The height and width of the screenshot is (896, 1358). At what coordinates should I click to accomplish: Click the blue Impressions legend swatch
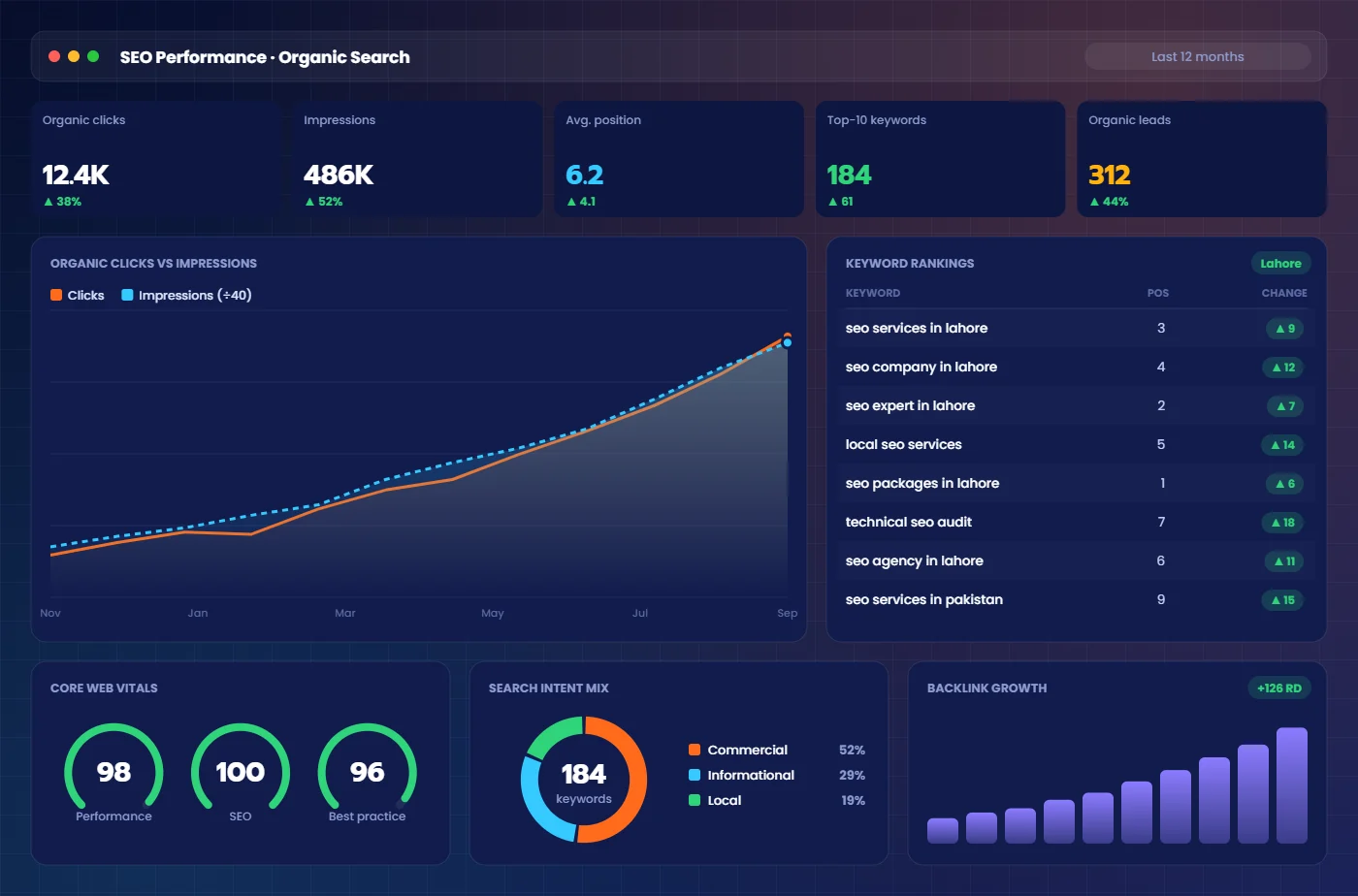127,295
